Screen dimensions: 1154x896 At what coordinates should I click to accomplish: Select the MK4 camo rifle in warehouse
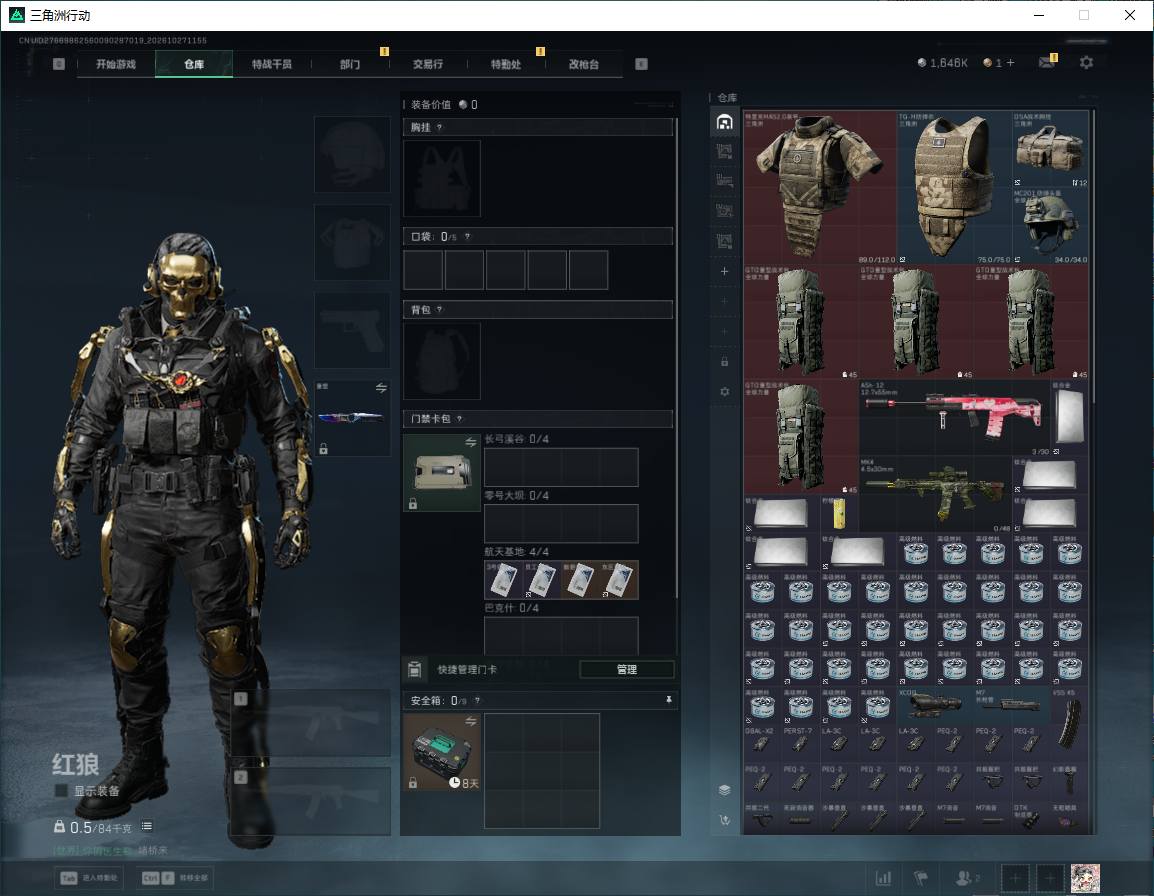pyautogui.click(x=935, y=494)
